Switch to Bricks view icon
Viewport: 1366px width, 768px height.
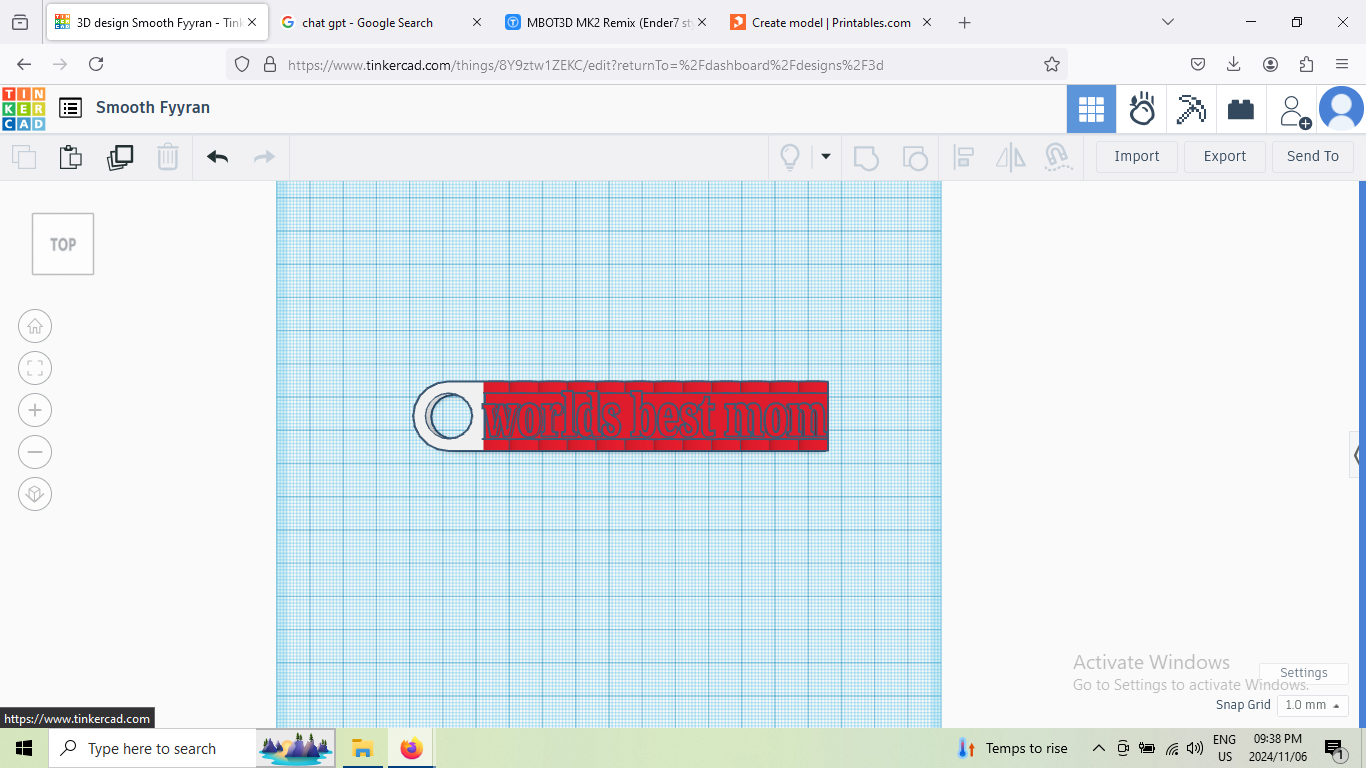point(1241,109)
